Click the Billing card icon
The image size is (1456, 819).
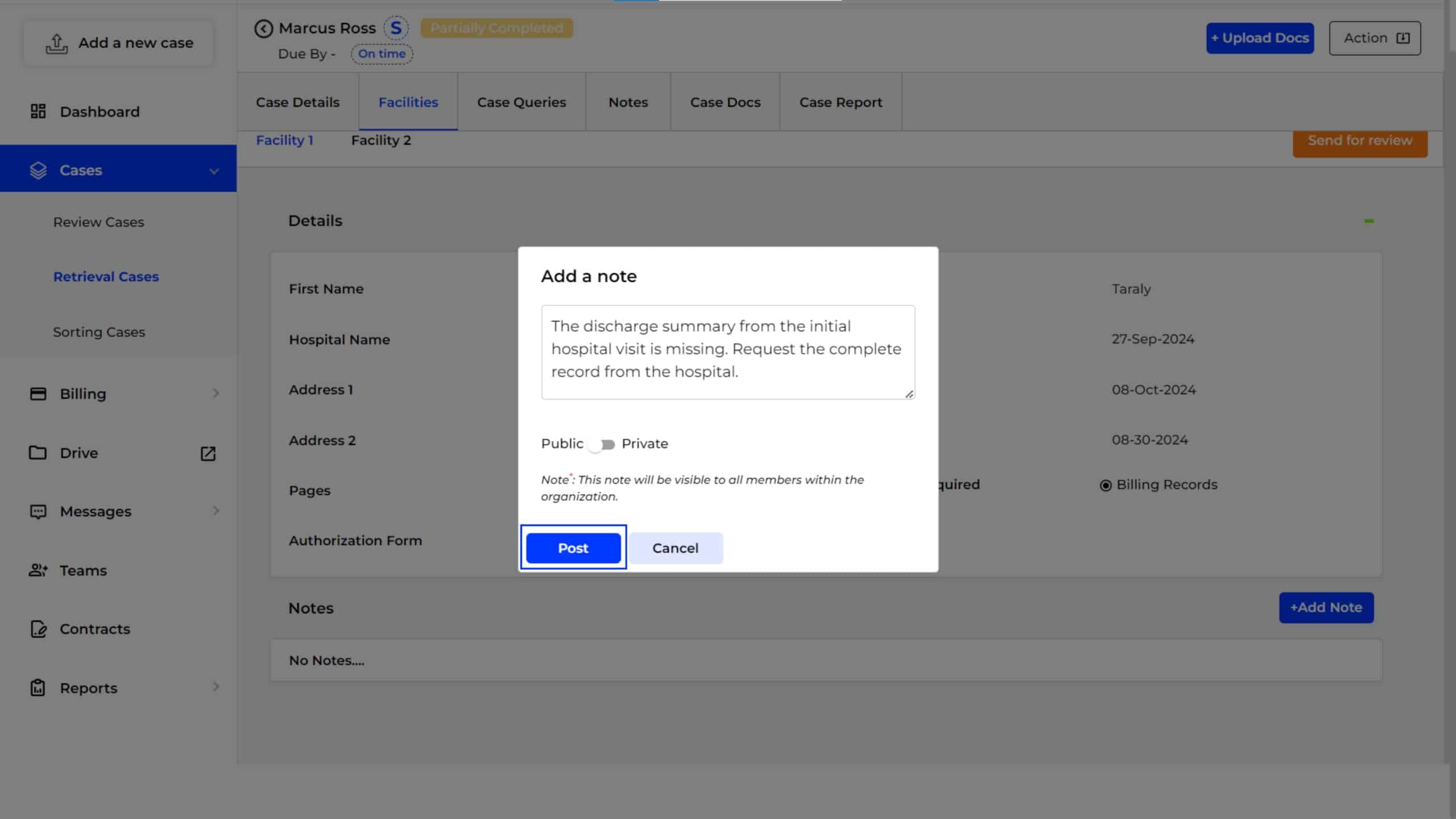[x=38, y=394]
